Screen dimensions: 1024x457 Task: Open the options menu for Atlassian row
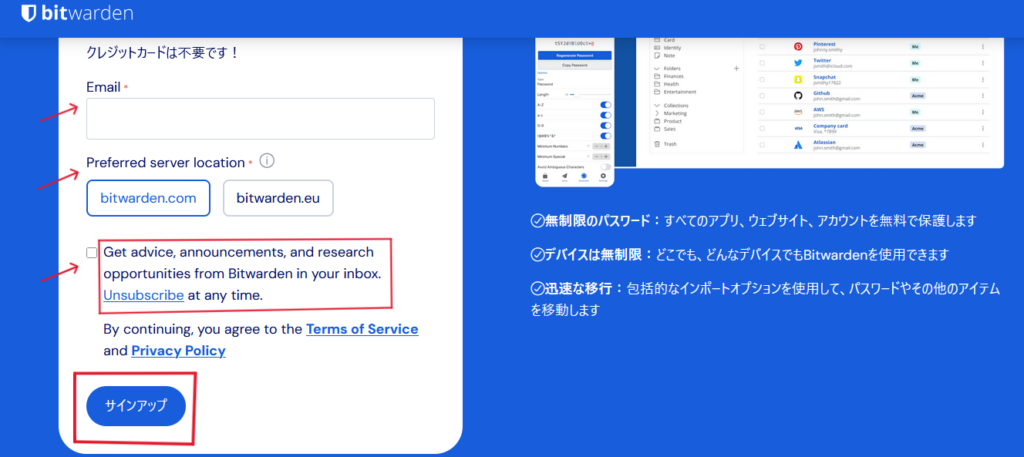[x=982, y=145]
